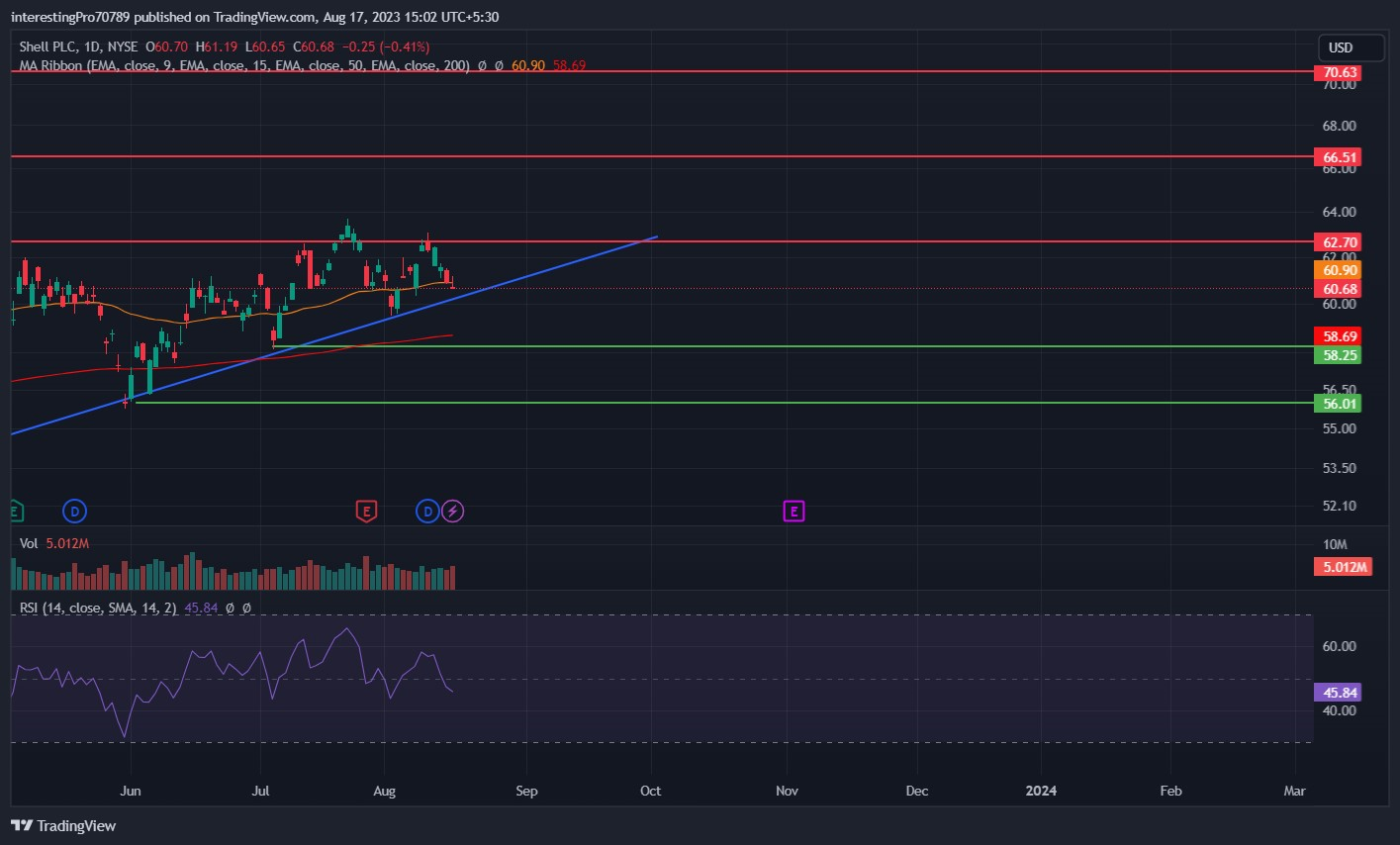The width and height of the screenshot is (1400, 845).
Task: Click the Sep label on time axis
Action: (526, 791)
